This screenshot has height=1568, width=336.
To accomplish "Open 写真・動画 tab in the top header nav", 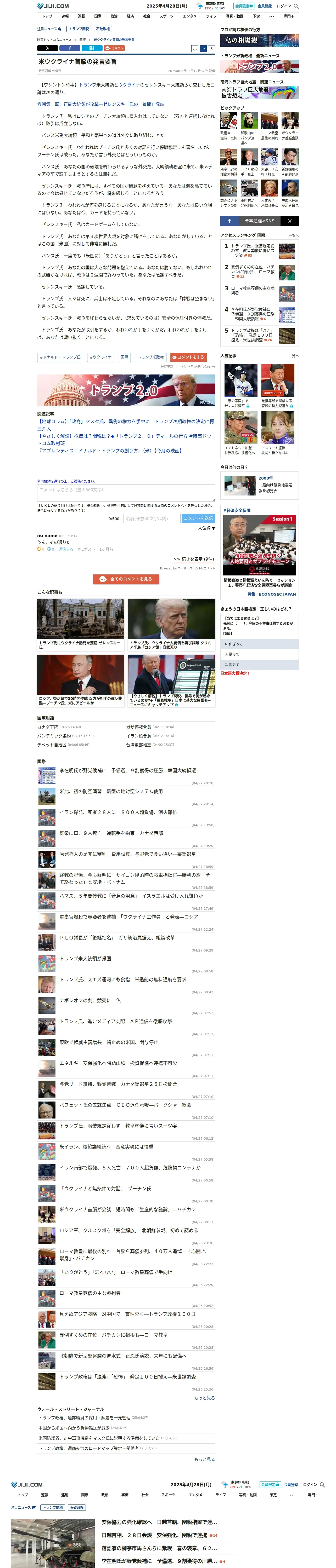I will [x=235, y=16].
